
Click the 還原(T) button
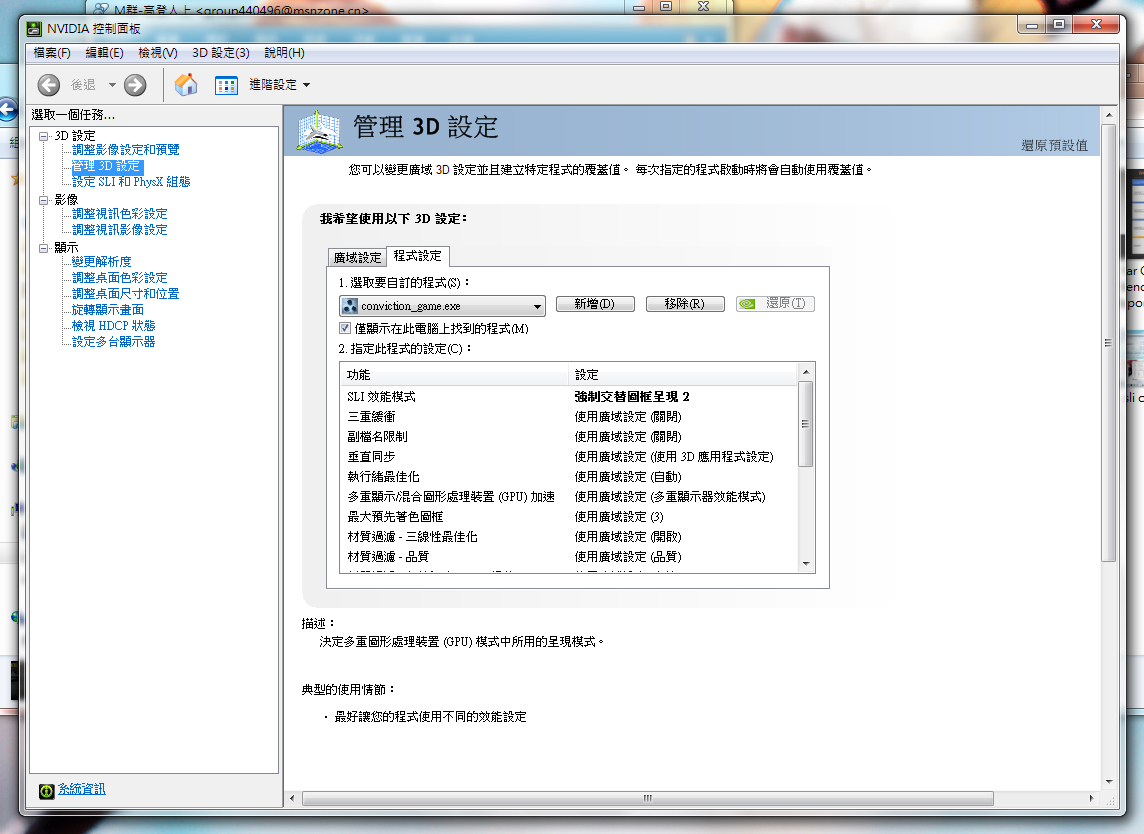[x=776, y=304]
